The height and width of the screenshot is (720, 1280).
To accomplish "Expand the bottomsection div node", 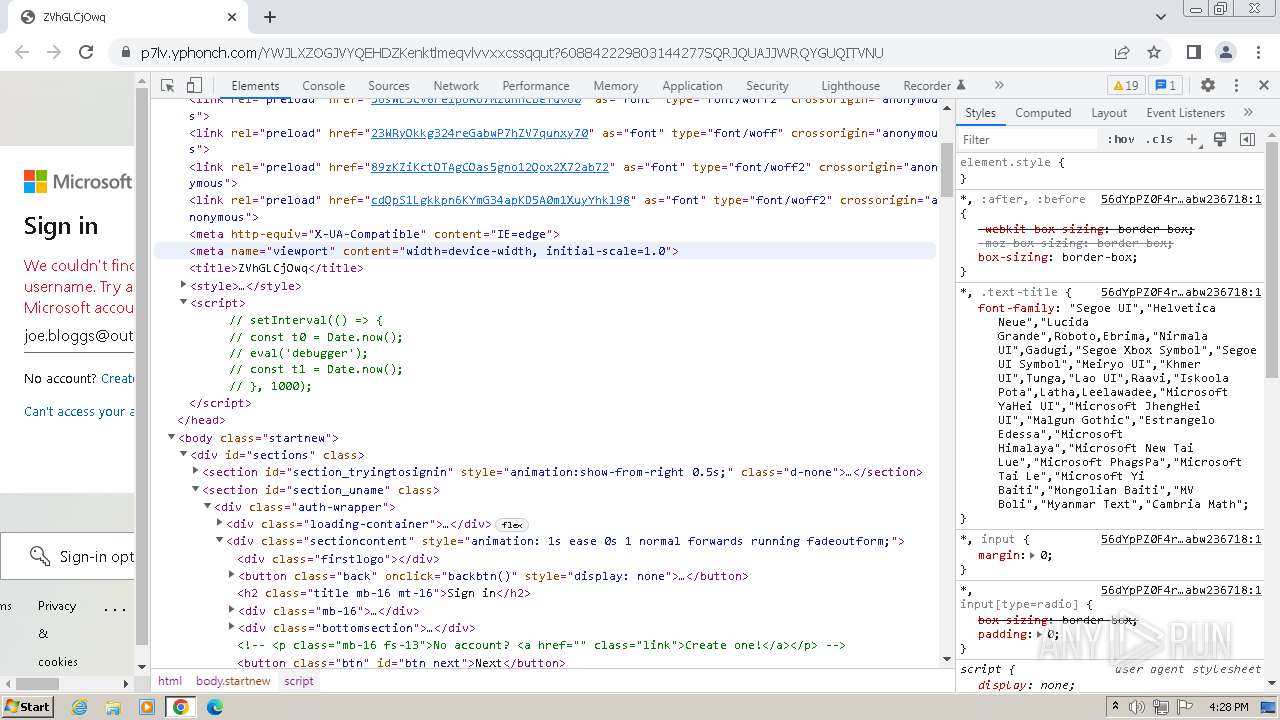I will tap(231, 627).
